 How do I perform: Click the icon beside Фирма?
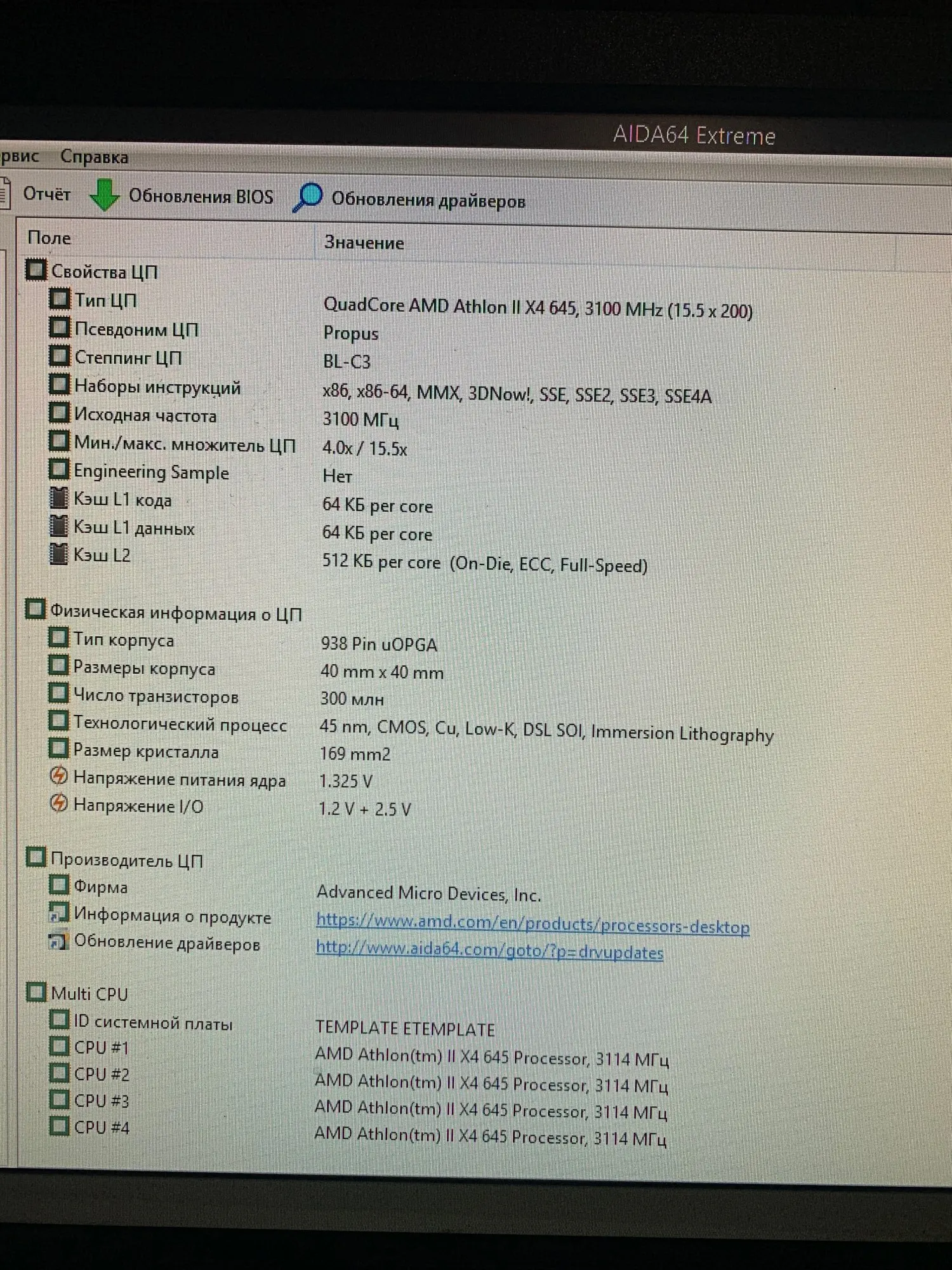pos(59,884)
